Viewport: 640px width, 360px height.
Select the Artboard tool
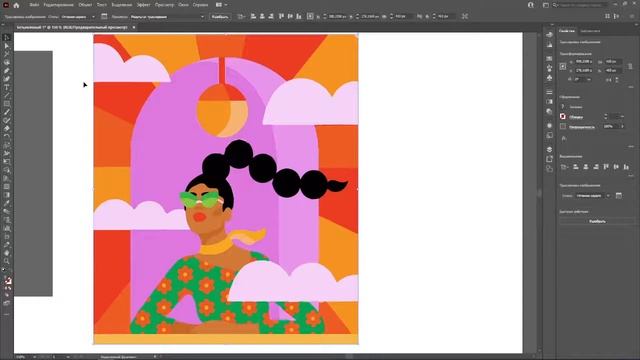(7, 236)
